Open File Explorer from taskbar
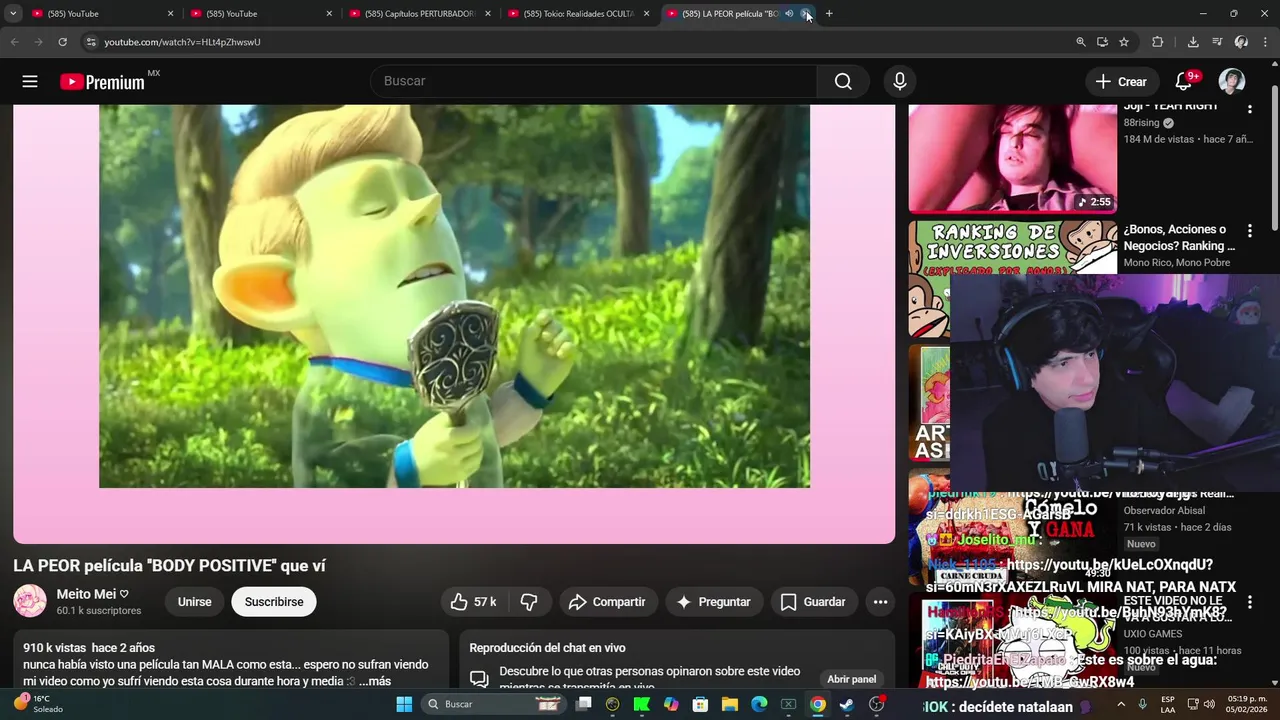The width and height of the screenshot is (1280, 720). coord(729,704)
